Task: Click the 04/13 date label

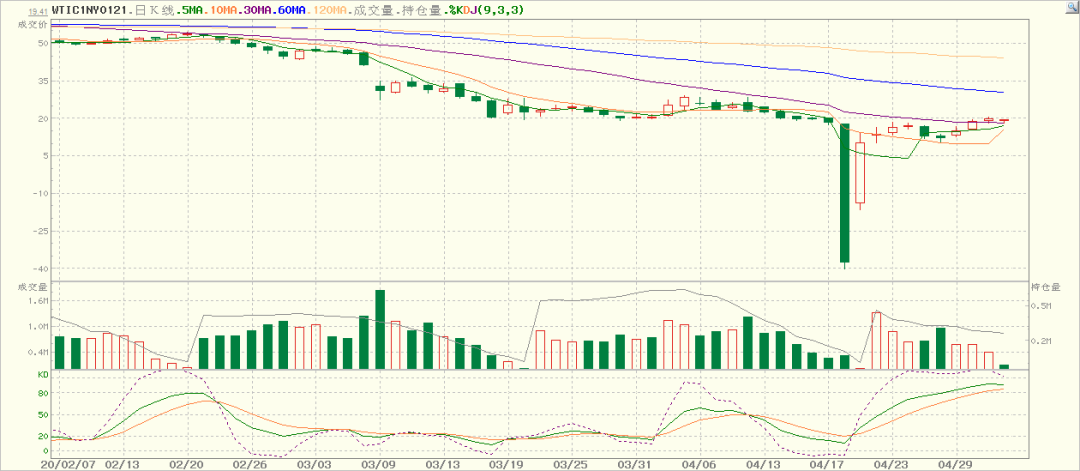Action: [x=765, y=465]
